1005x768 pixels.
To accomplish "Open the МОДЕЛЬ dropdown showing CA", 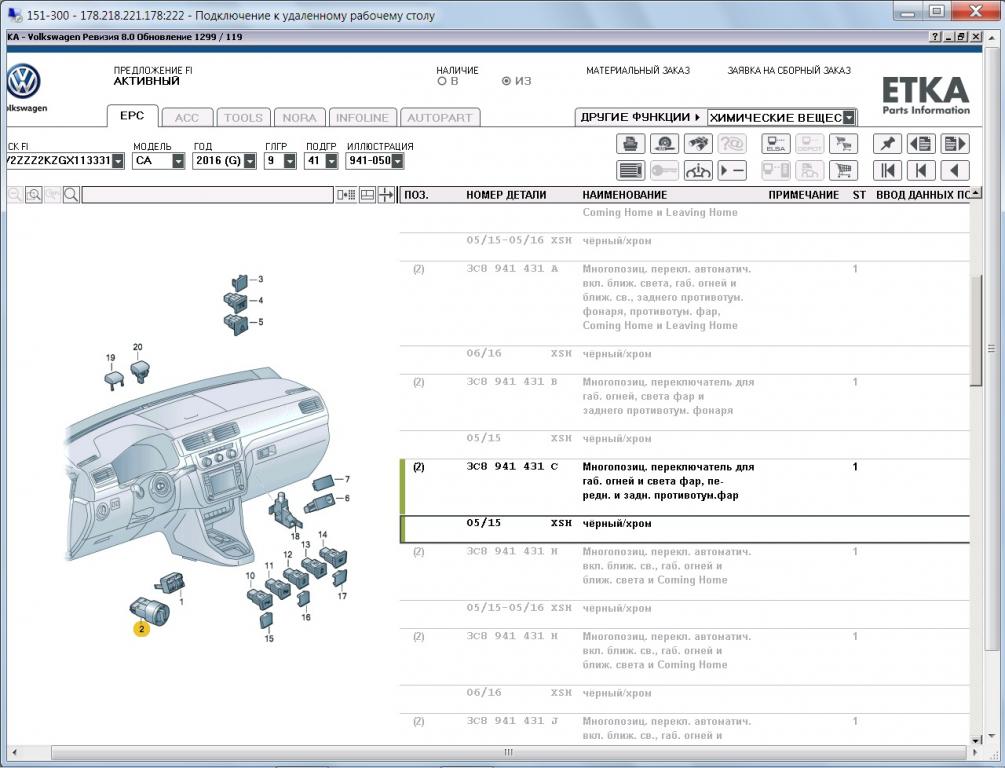I will tap(178, 161).
